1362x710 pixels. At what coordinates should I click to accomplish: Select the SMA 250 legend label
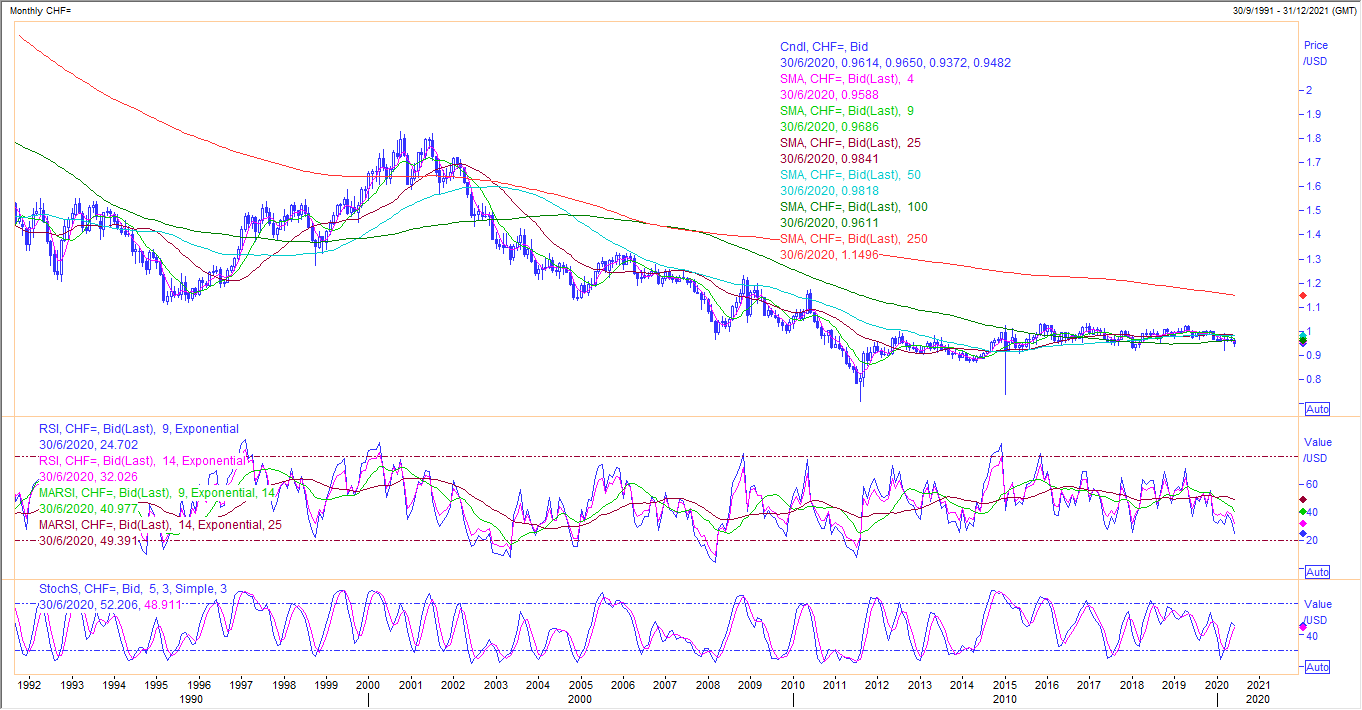click(x=853, y=239)
